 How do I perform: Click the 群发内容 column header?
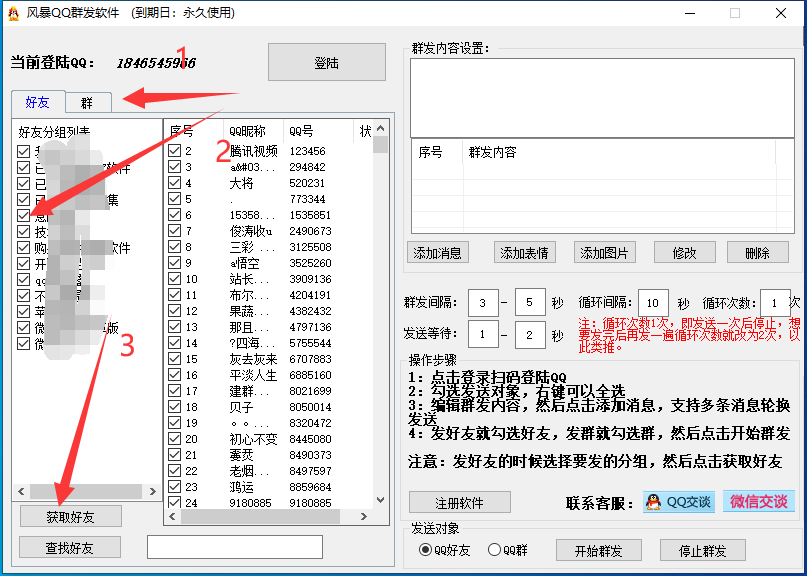click(x=619, y=152)
